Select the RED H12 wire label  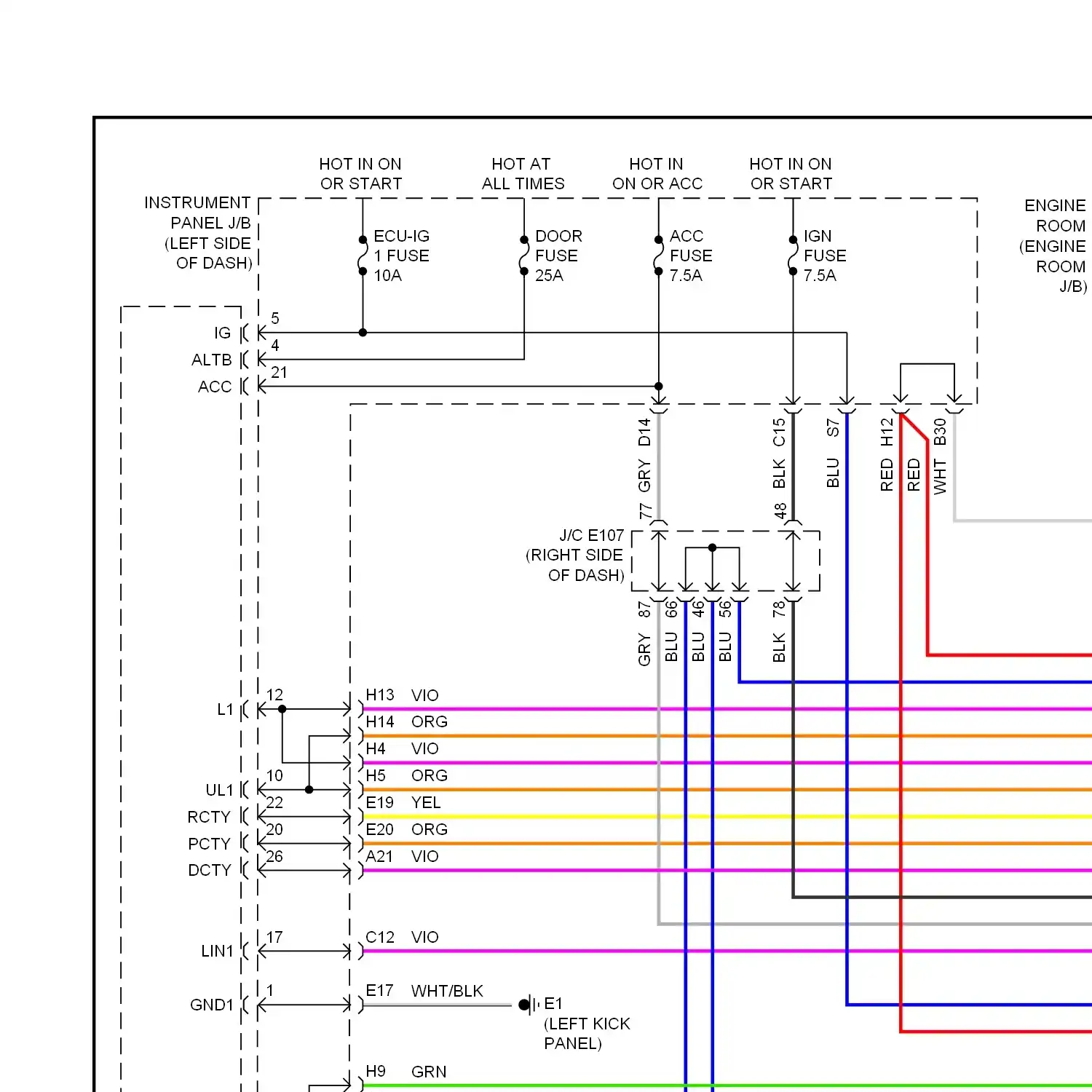point(887,454)
